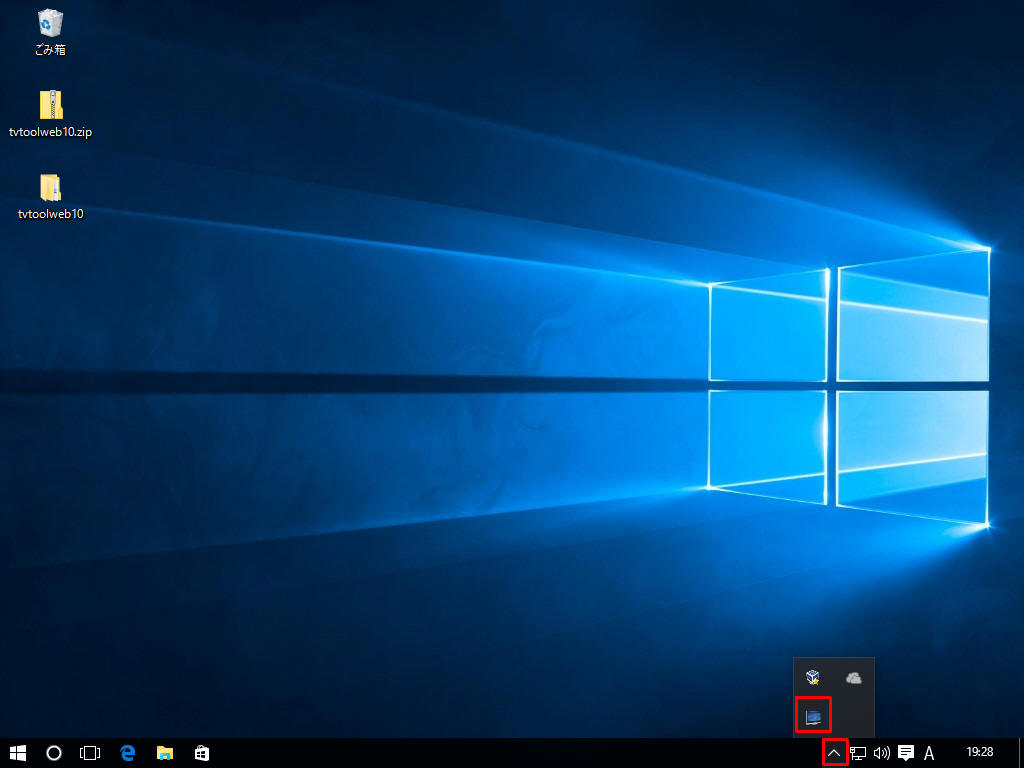Open Action Center notifications icon
The image size is (1024, 768).
click(906, 753)
